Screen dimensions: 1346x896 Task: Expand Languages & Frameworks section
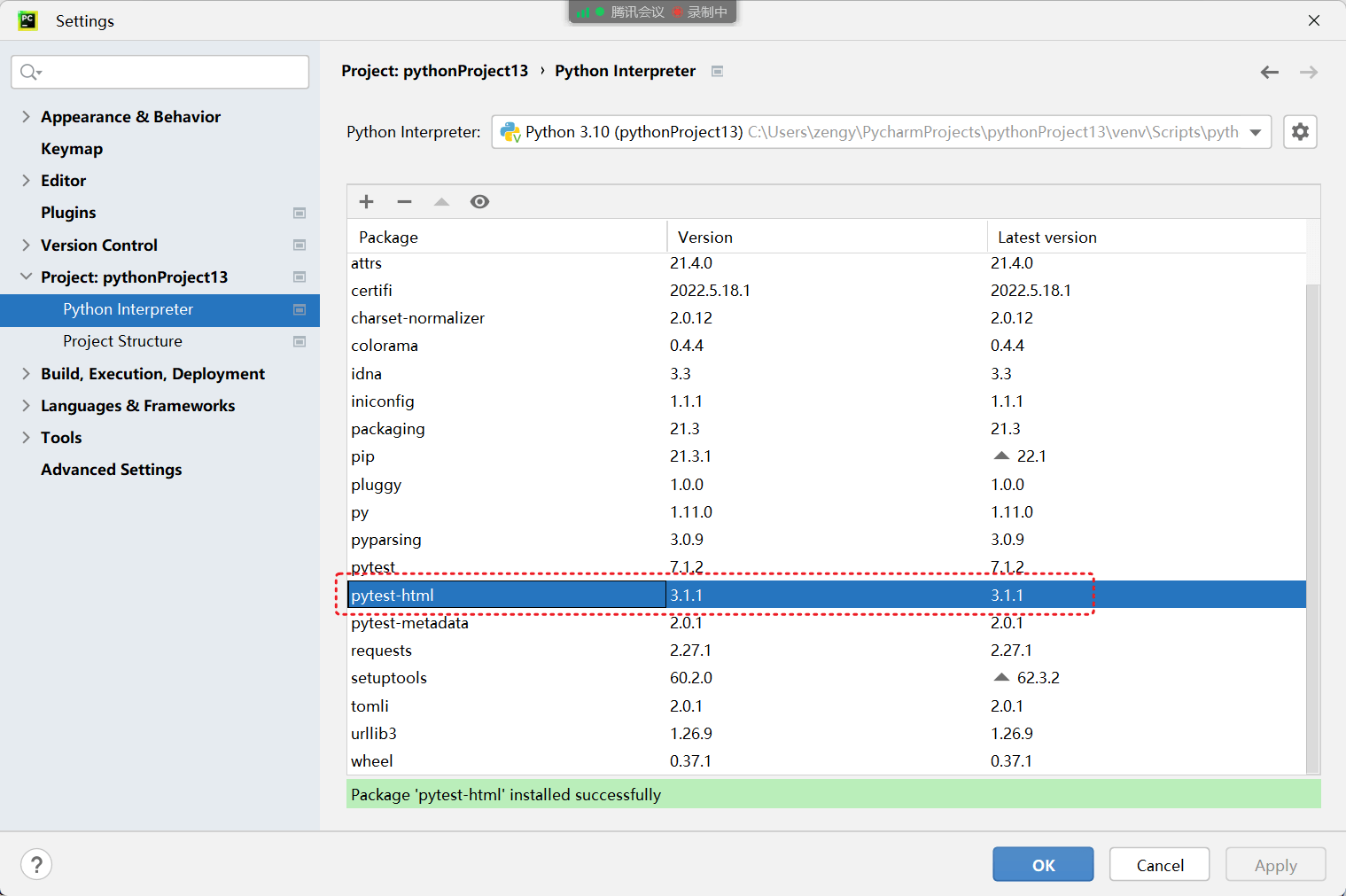26,405
